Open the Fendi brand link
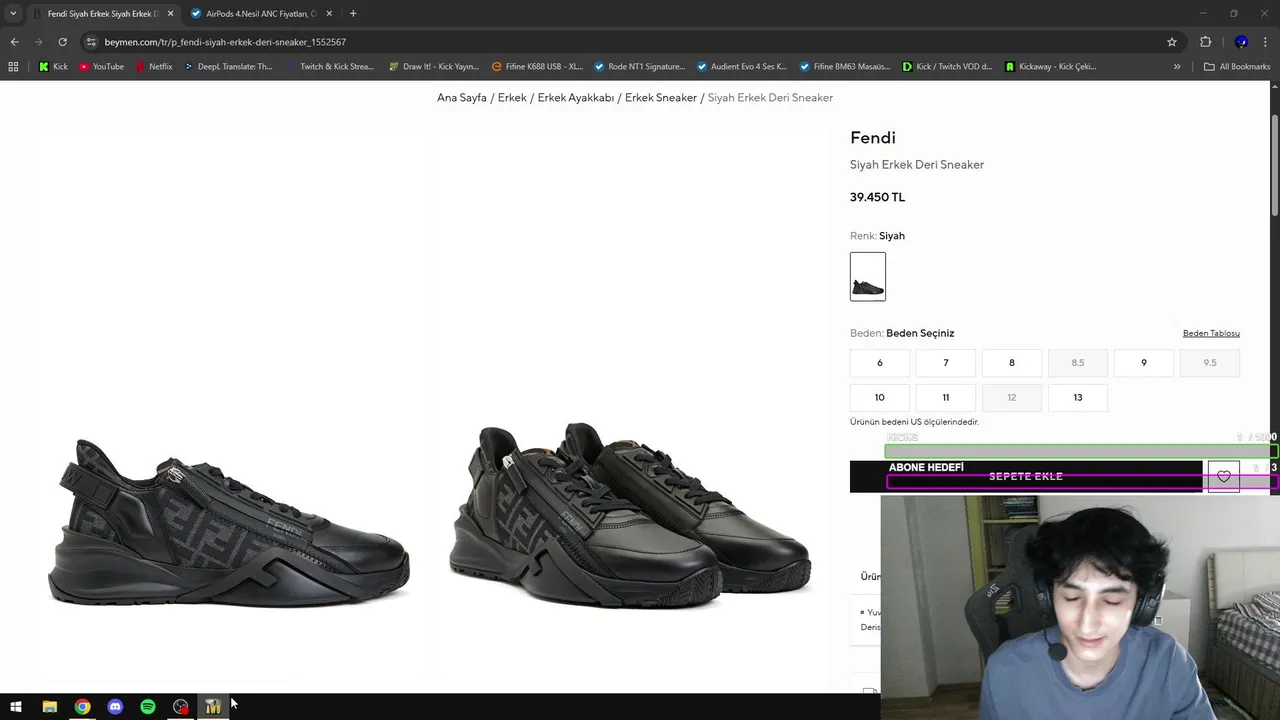The height and width of the screenshot is (720, 1280). pos(873,138)
